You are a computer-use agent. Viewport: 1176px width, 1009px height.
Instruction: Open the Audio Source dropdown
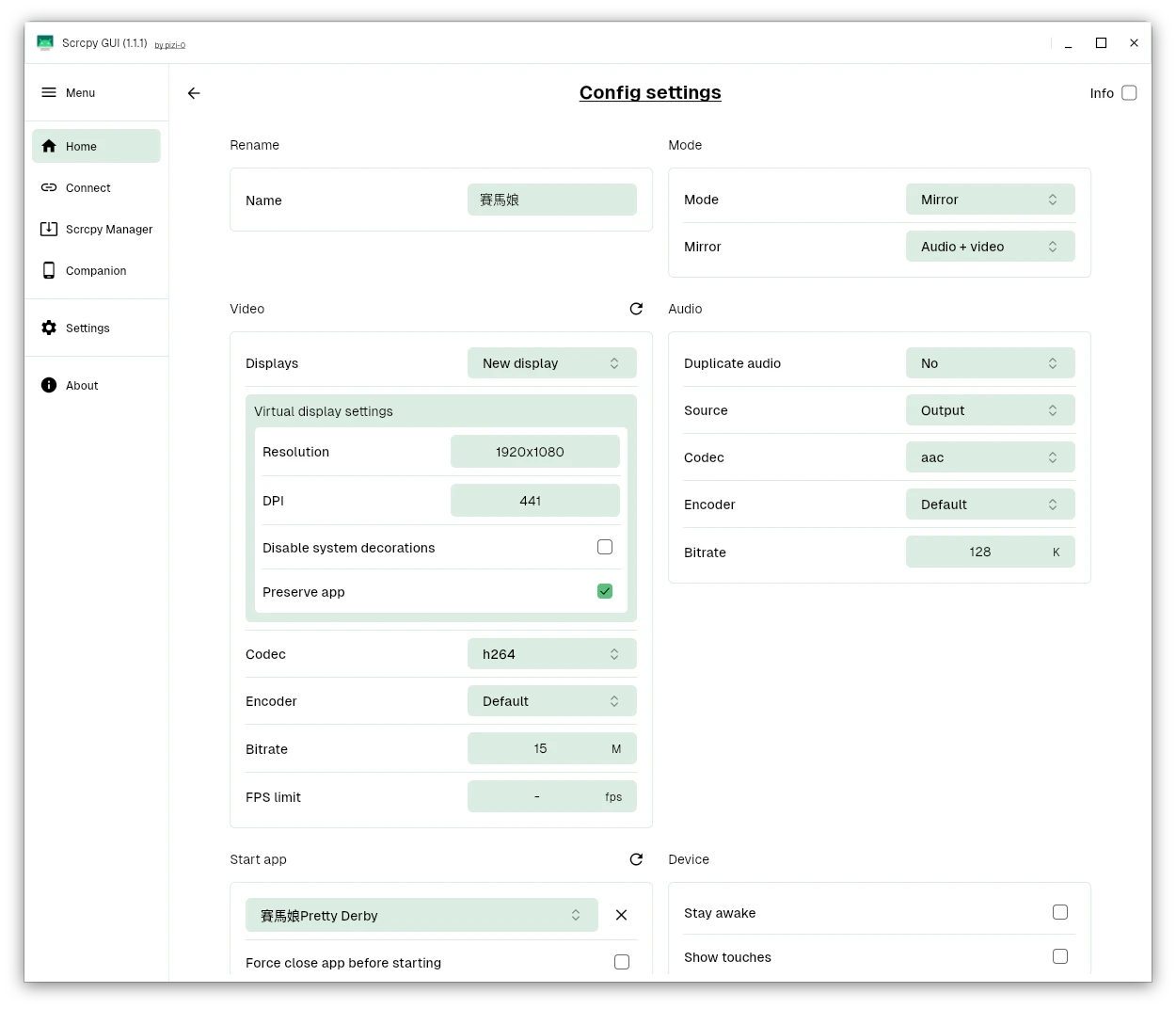click(x=990, y=410)
